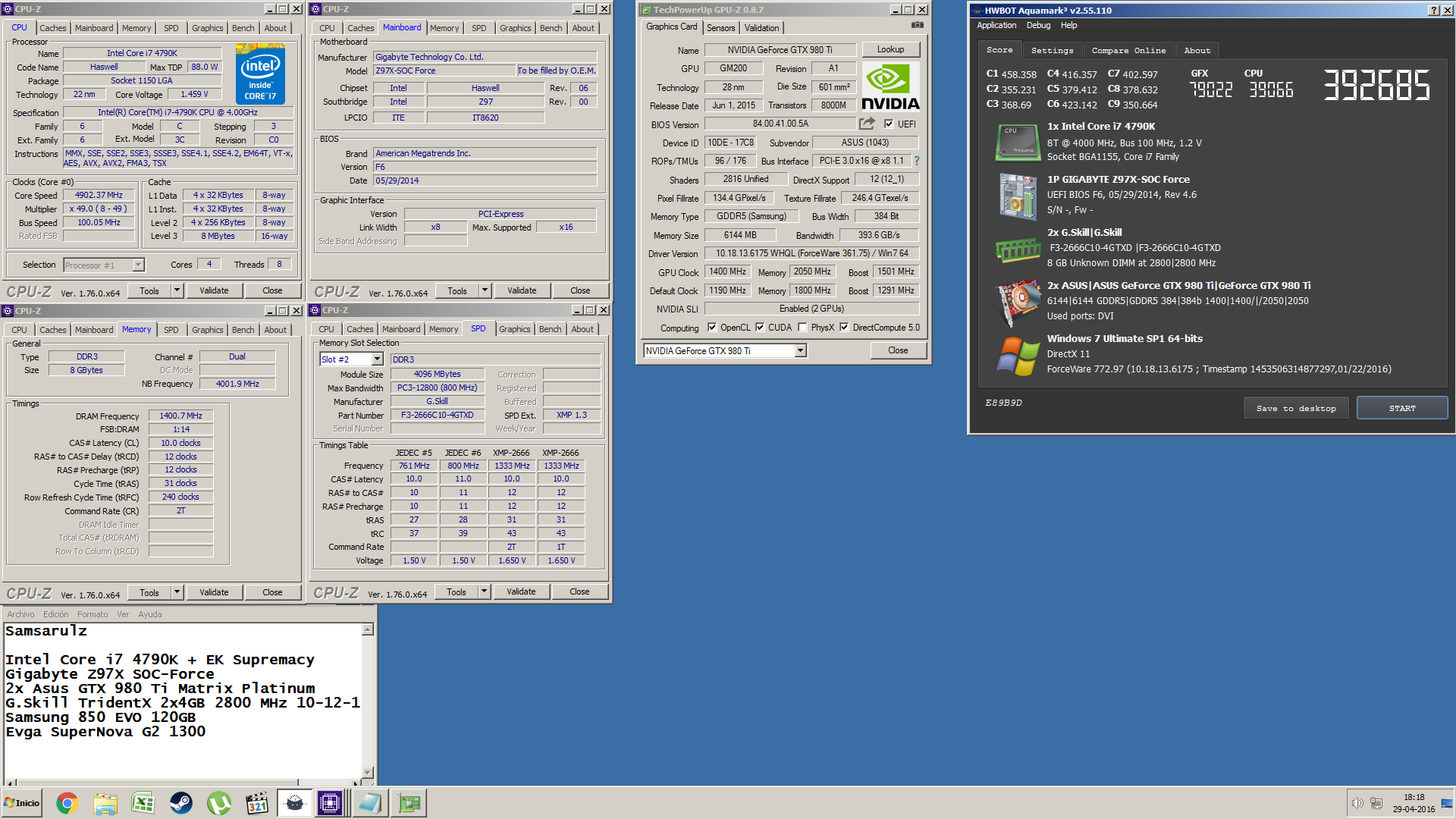The height and width of the screenshot is (819, 1456).
Task: Click Notepad vertical scrollbar down arrow
Action: (x=368, y=773)
